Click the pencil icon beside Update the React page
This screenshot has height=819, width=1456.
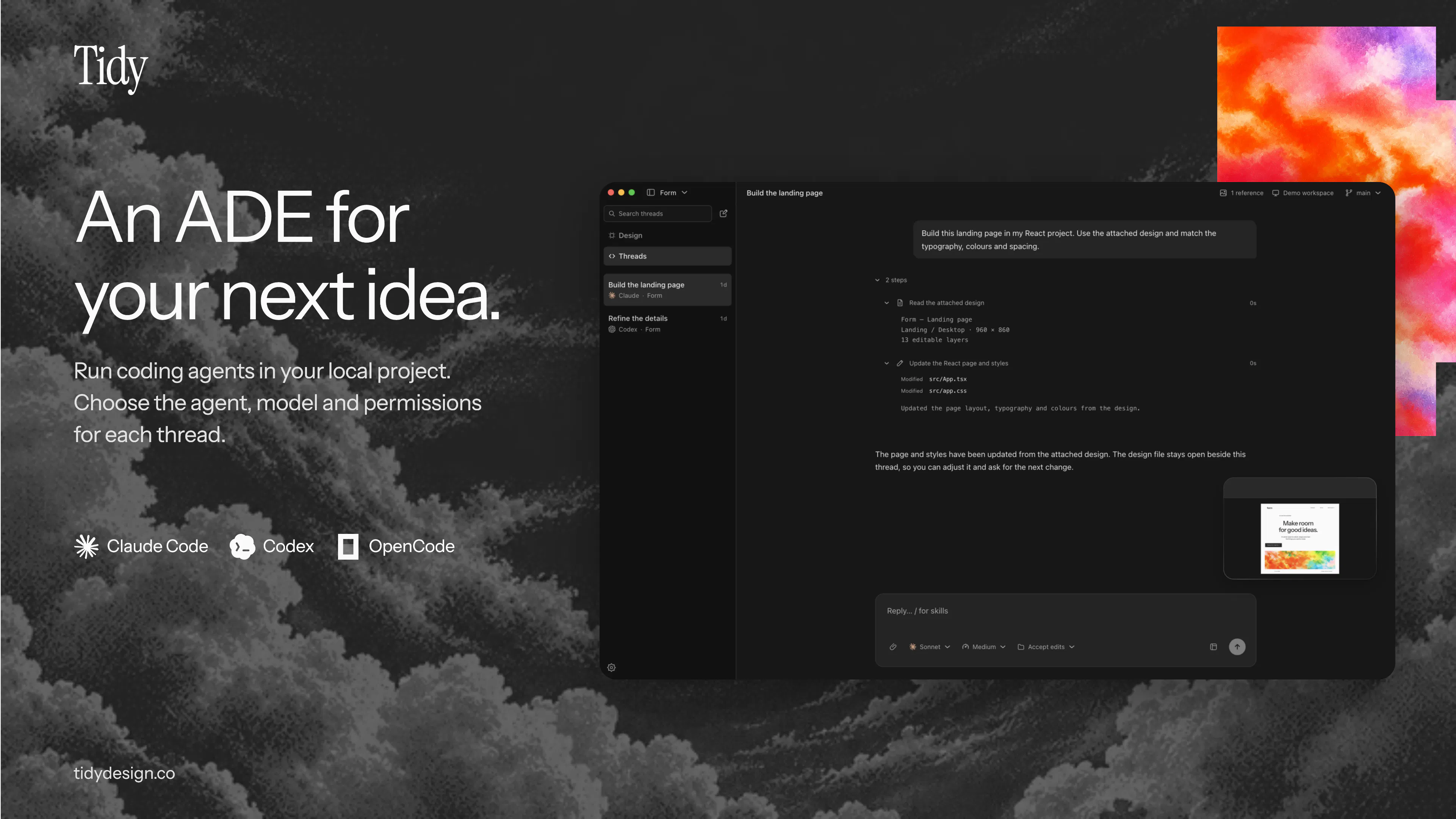[900, 363]
